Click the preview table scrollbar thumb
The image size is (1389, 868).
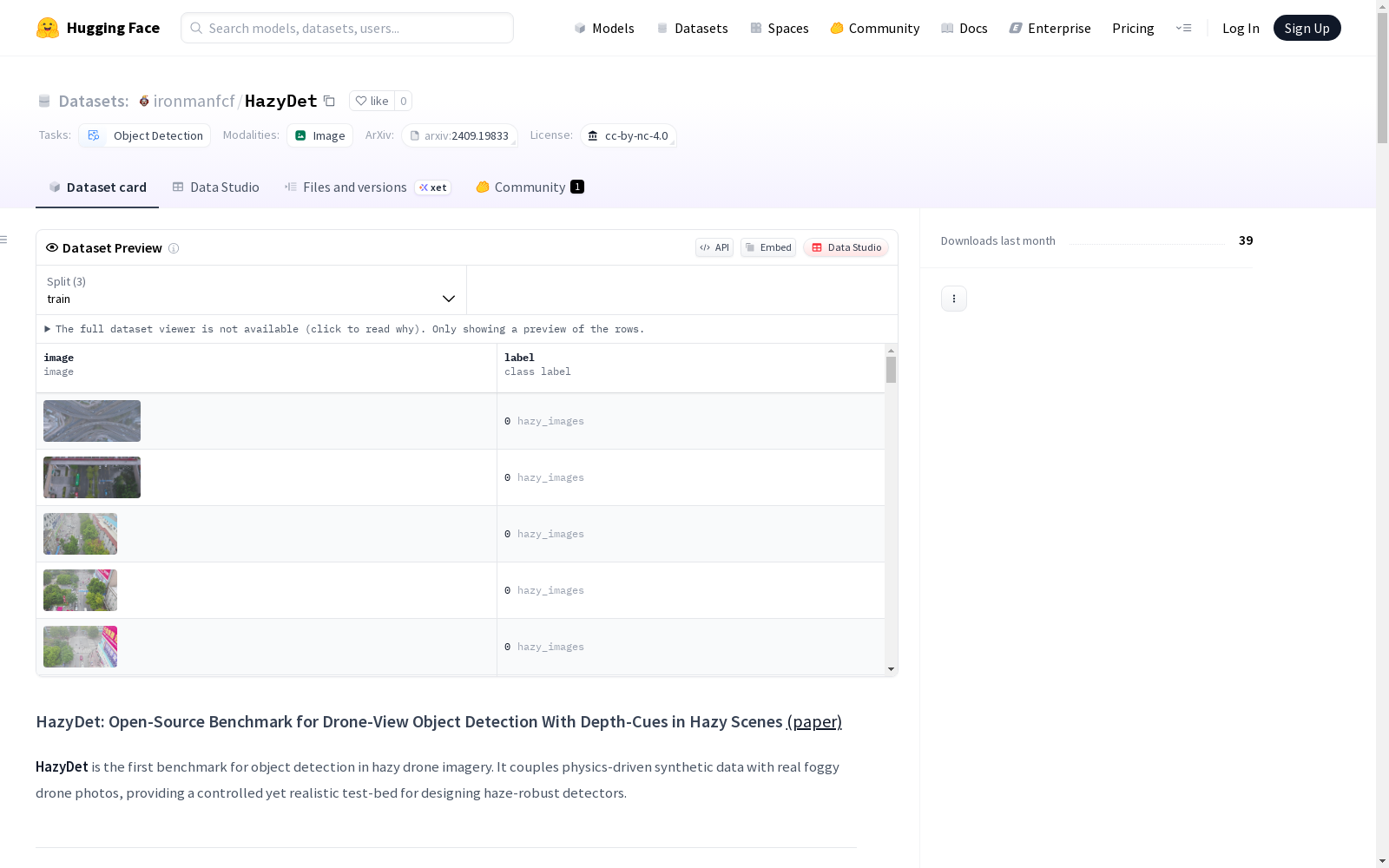(x=891, y=370)
